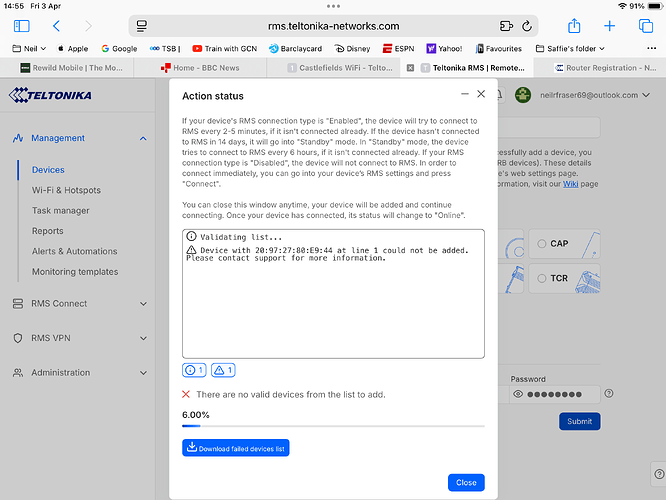The height and width of the screenshot is (500, 666).
Task: Open the help widget at screen edge
Action: [x=659, y=474]
